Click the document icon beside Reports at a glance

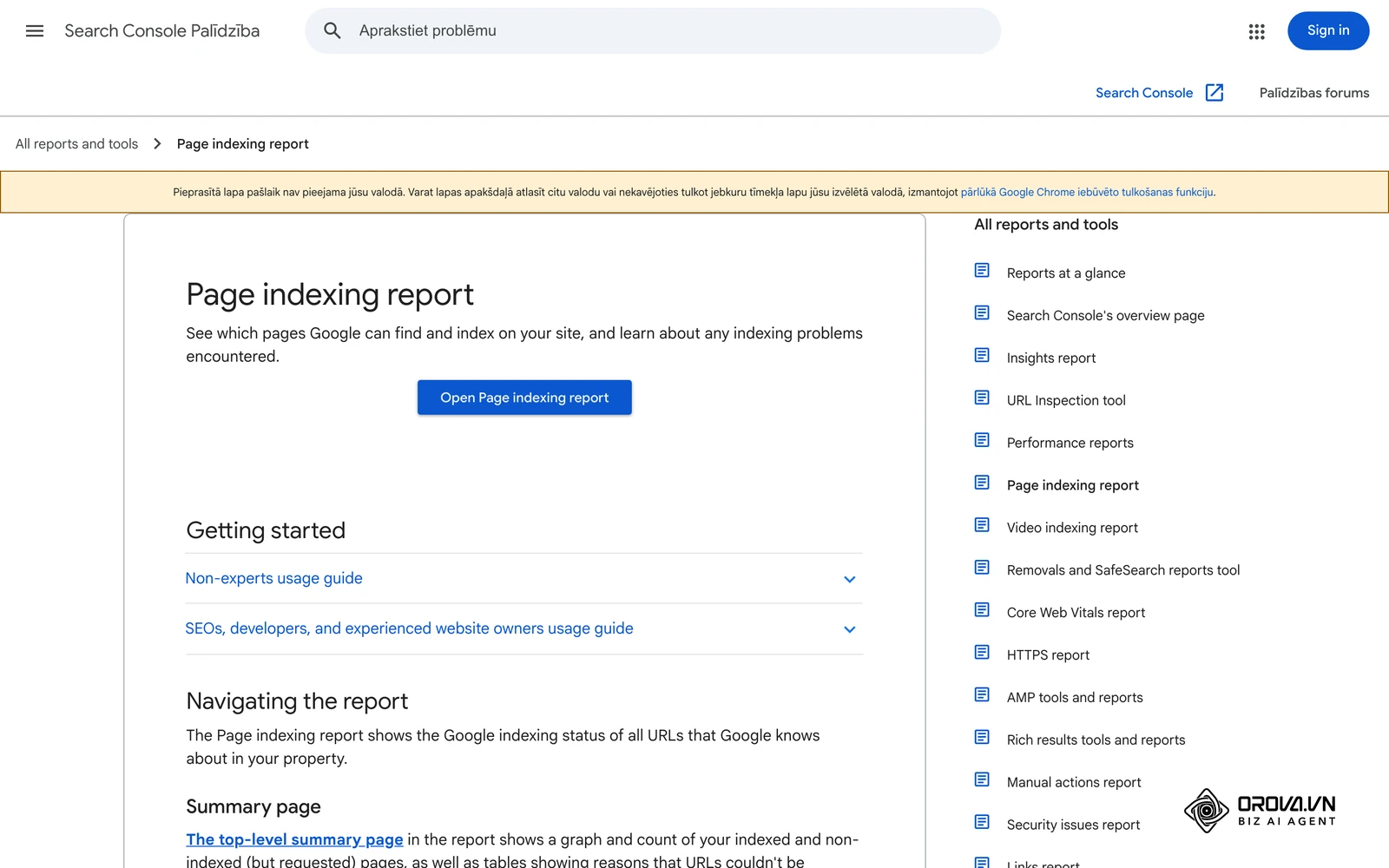click(982, 271)
